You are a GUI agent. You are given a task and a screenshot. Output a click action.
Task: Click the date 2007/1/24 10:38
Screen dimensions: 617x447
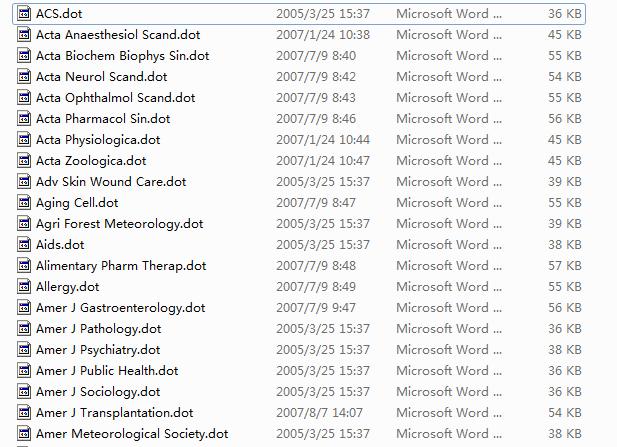(323, 35)
